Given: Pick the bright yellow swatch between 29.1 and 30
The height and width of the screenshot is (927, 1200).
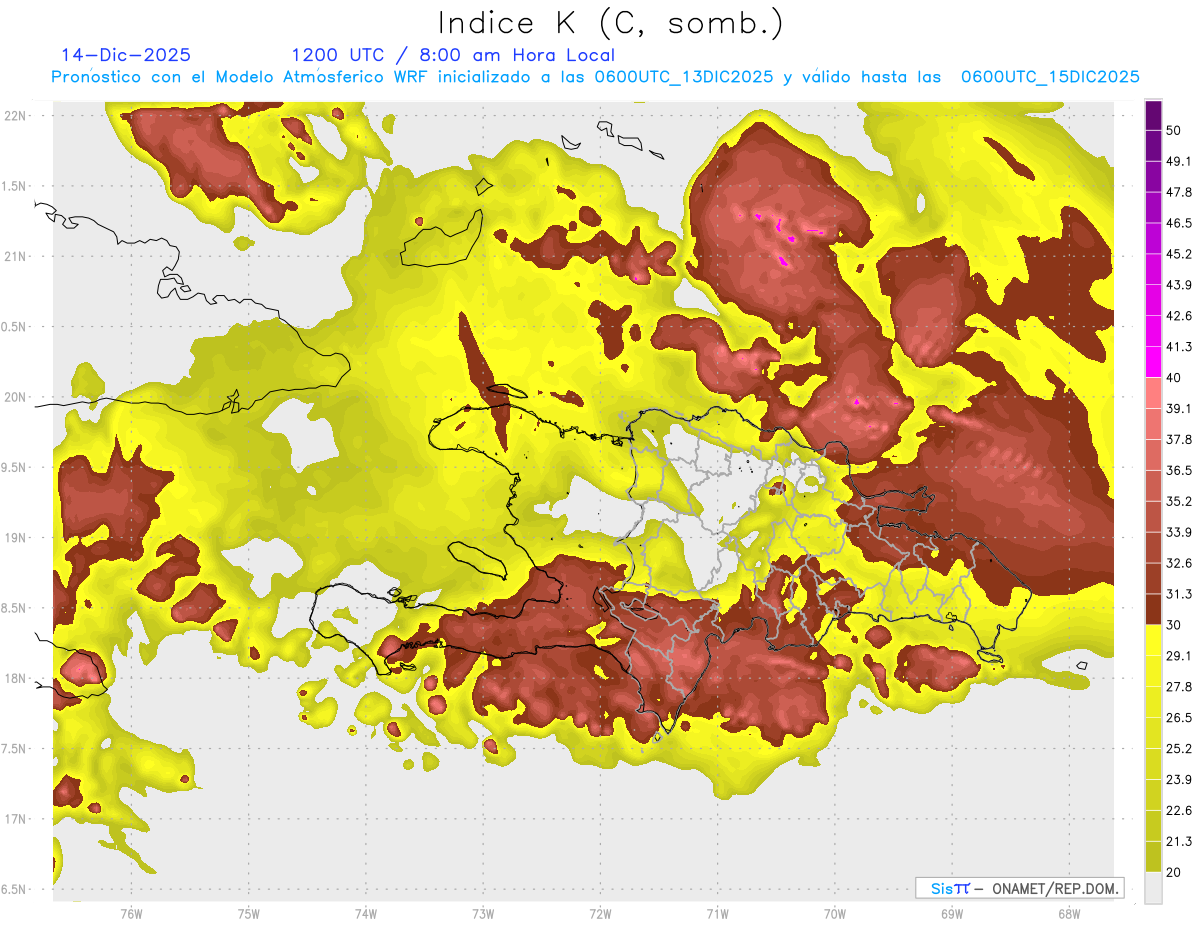Looking at the screenshot, I should click(1153, 640).
